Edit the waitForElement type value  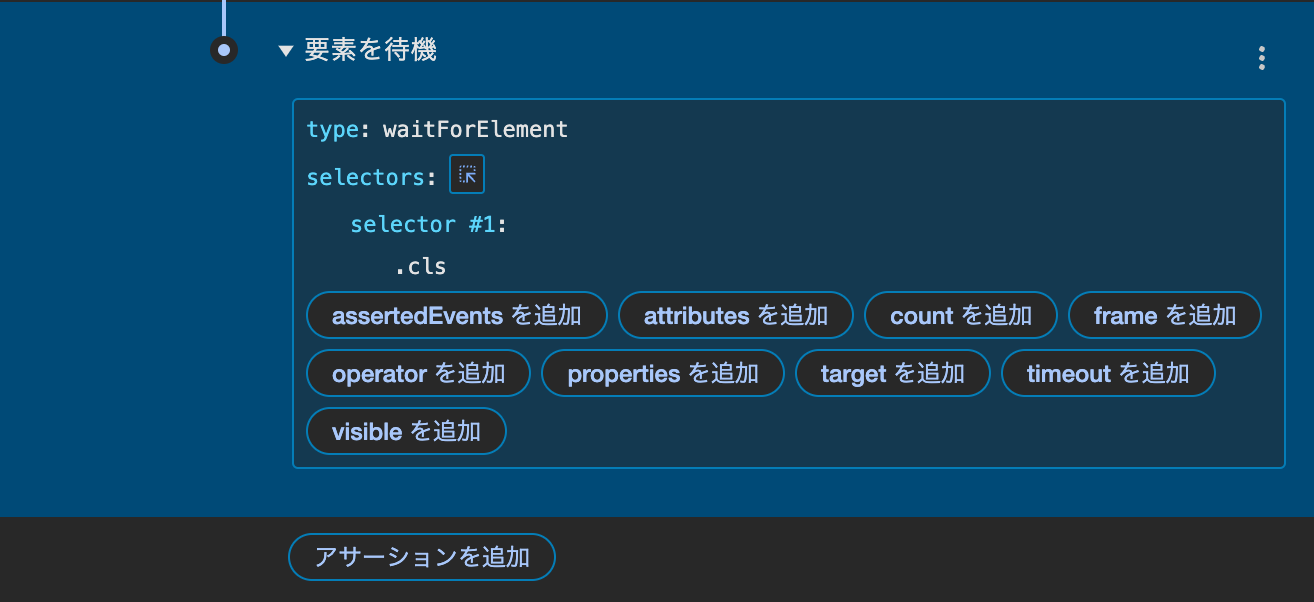(475, 129)
